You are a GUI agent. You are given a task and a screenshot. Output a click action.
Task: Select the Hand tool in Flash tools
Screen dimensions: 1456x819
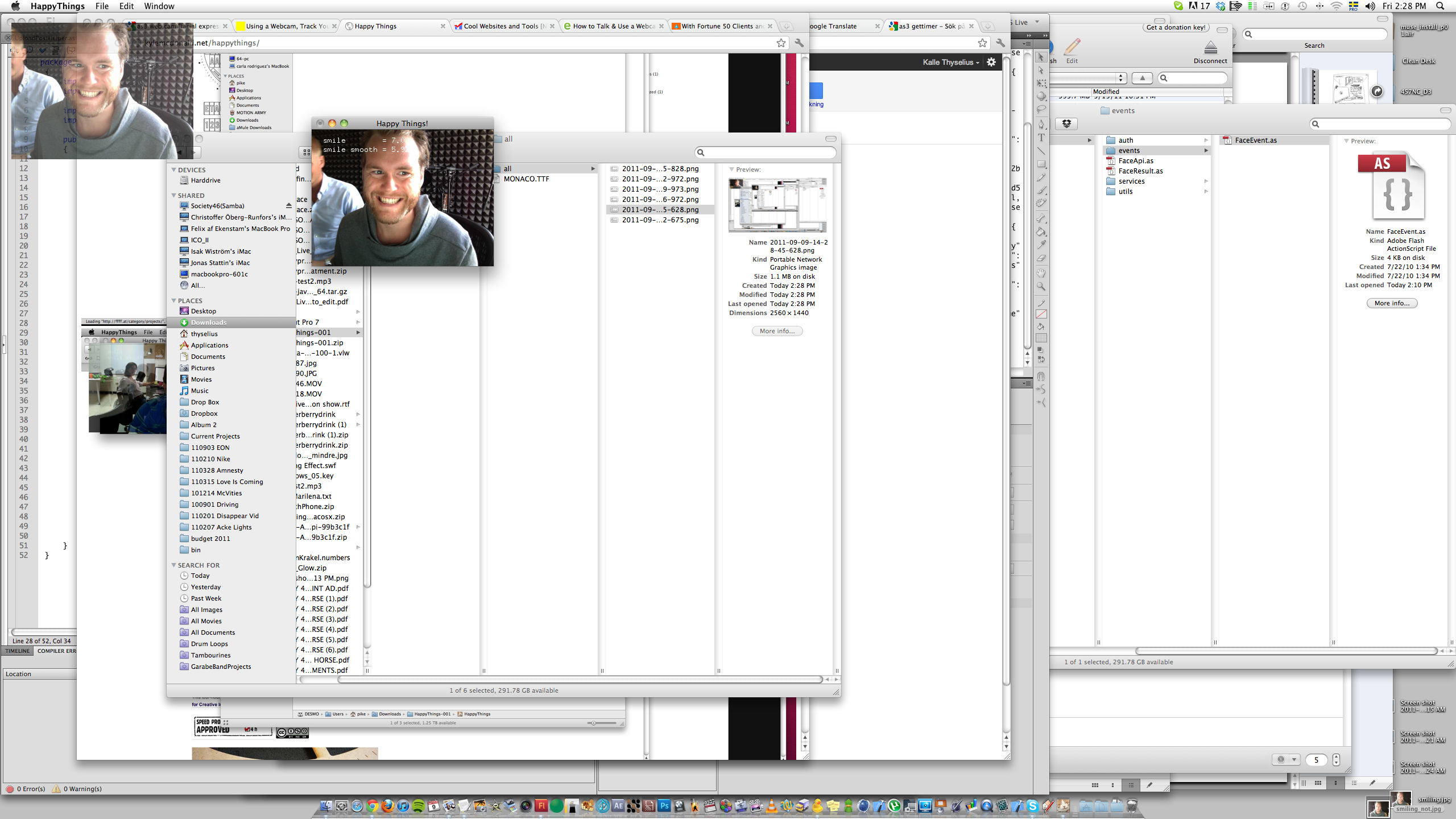tap(1041, 273)
